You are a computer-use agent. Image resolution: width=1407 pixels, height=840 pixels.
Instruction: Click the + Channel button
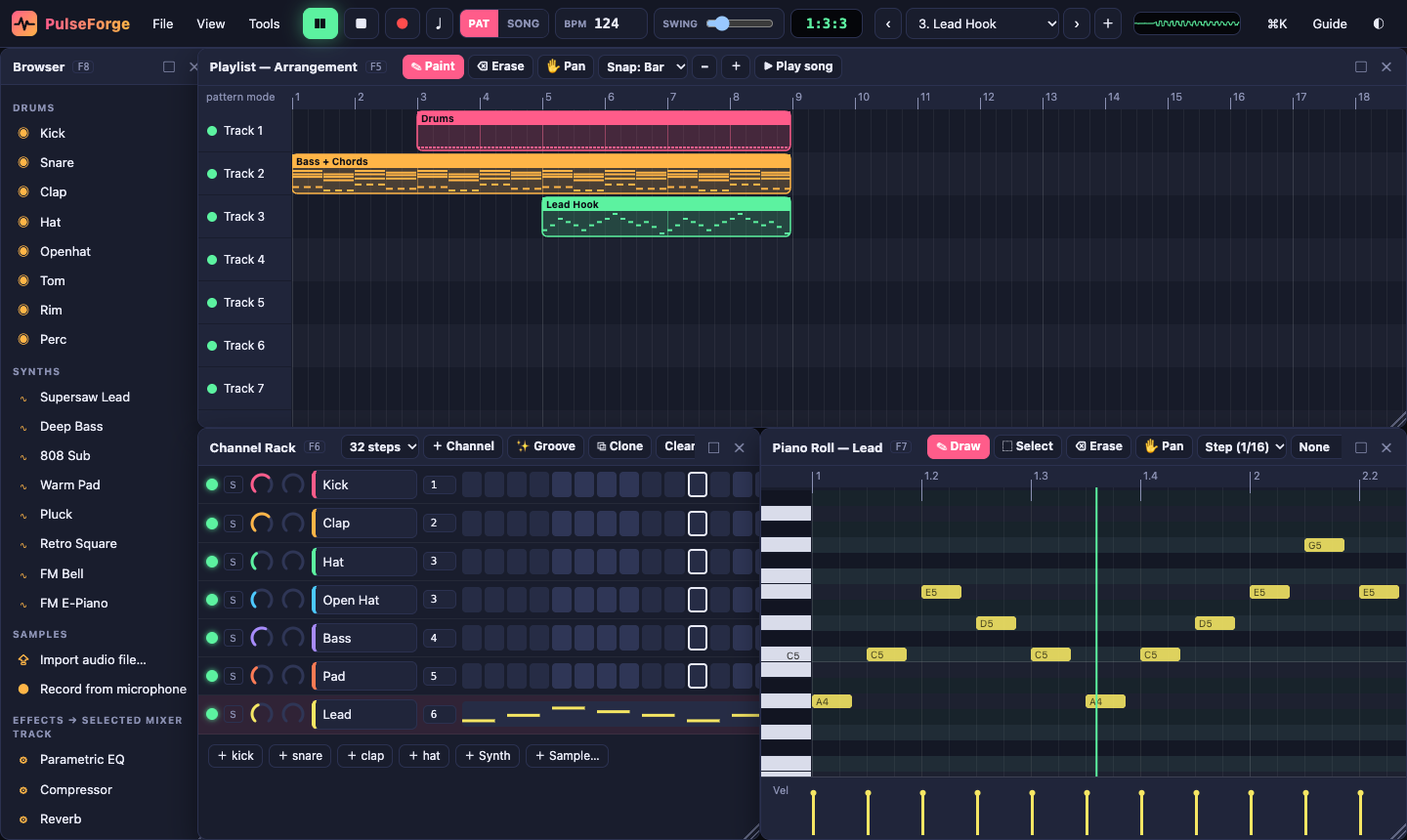click(463, 446)
